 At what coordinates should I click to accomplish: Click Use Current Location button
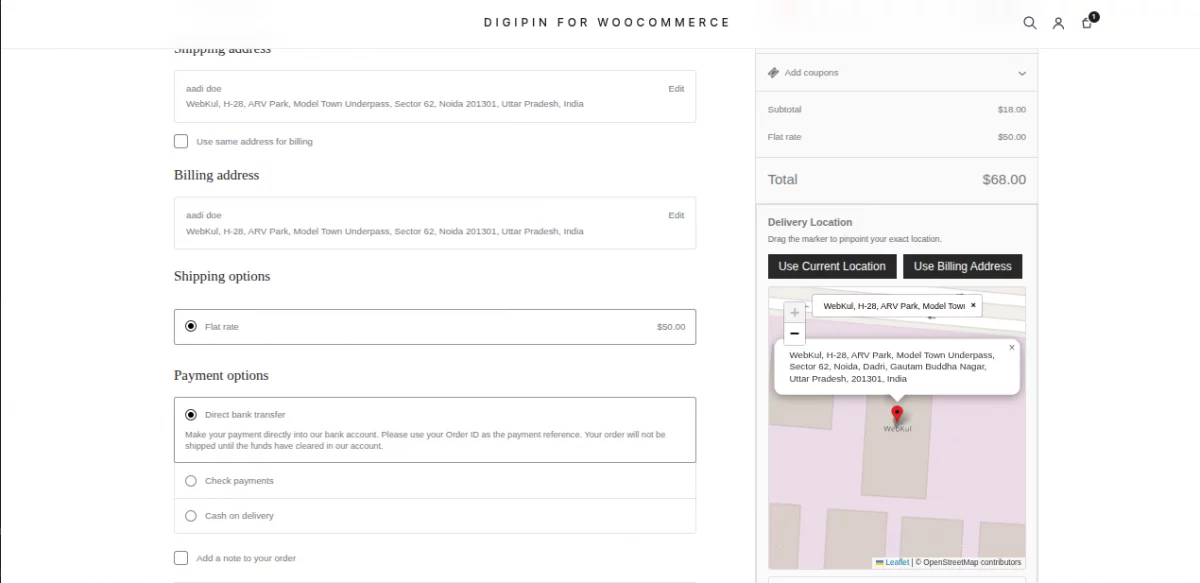pos(832,266)
